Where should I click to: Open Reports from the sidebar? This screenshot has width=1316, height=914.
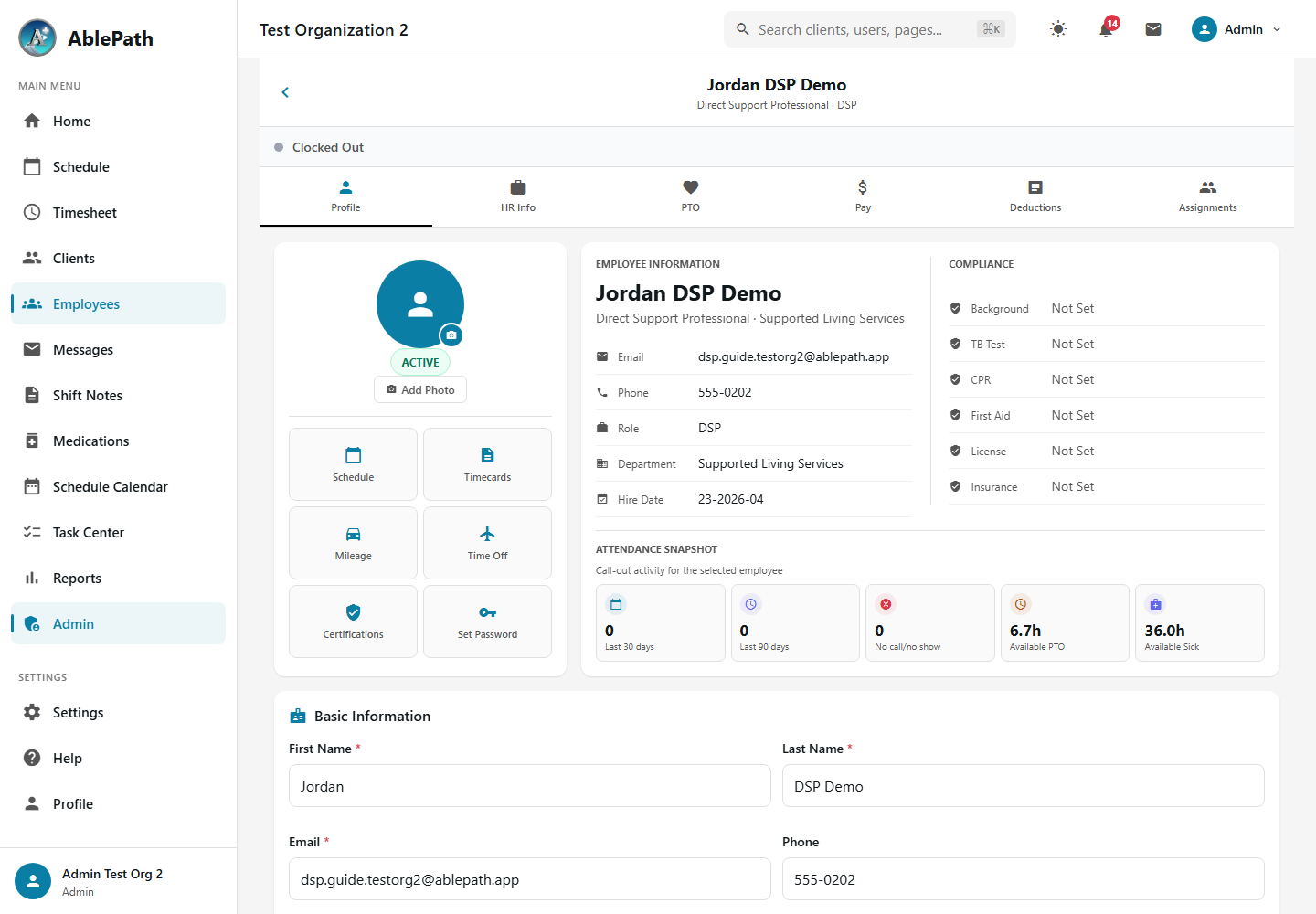tap(118, 578)
